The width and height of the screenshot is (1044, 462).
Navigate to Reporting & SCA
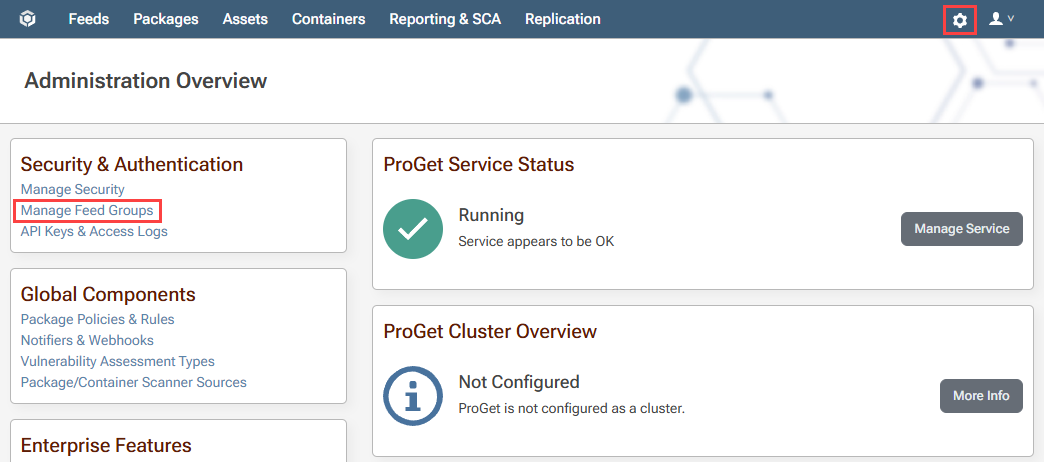pos(445,19)
